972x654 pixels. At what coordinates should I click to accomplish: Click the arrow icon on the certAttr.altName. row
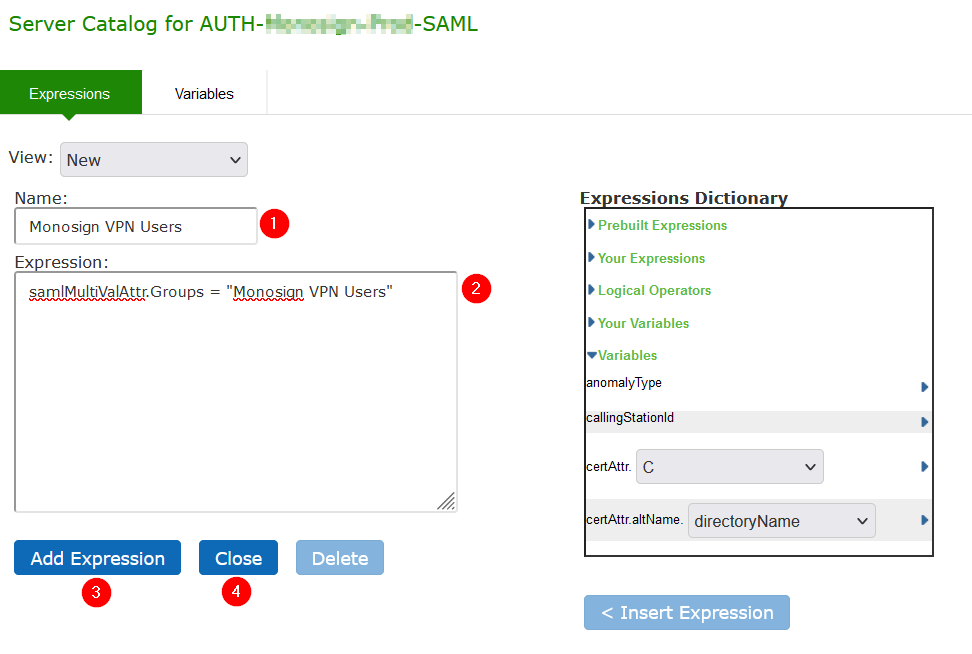click(x=924, y=520)
